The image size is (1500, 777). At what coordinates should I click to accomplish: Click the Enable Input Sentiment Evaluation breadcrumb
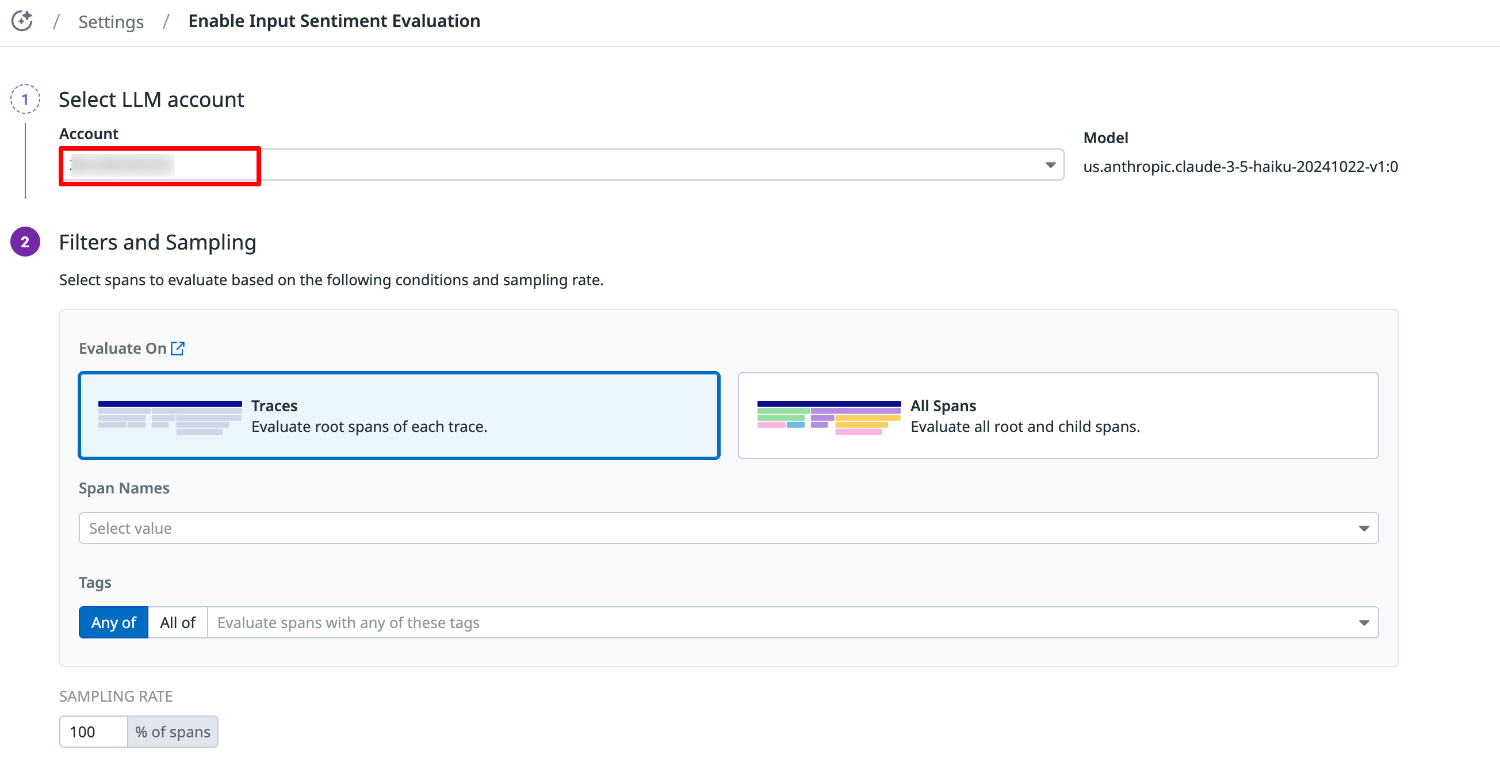(x=334, y=21)
